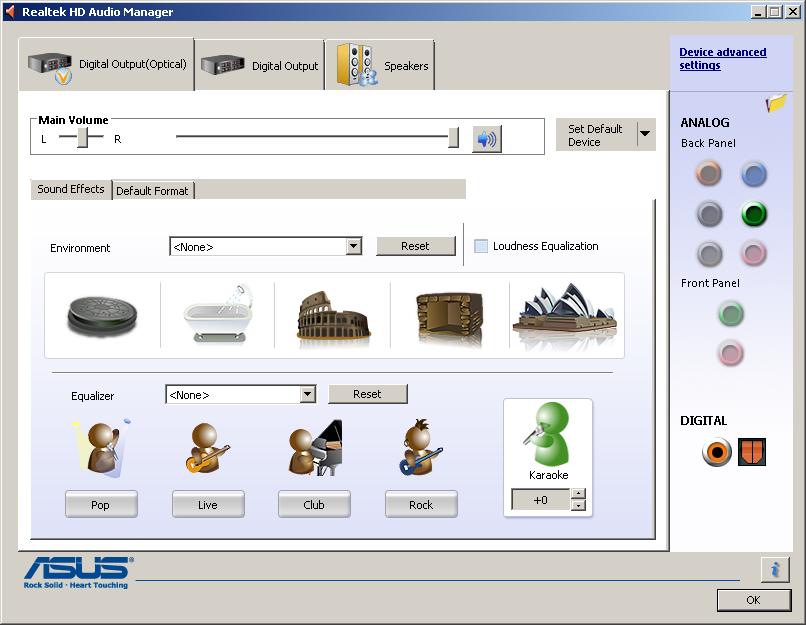Click the green Karaoke singer icon
Image resolution: width=806 pixels, height=625 pixels.
(547, 434)
